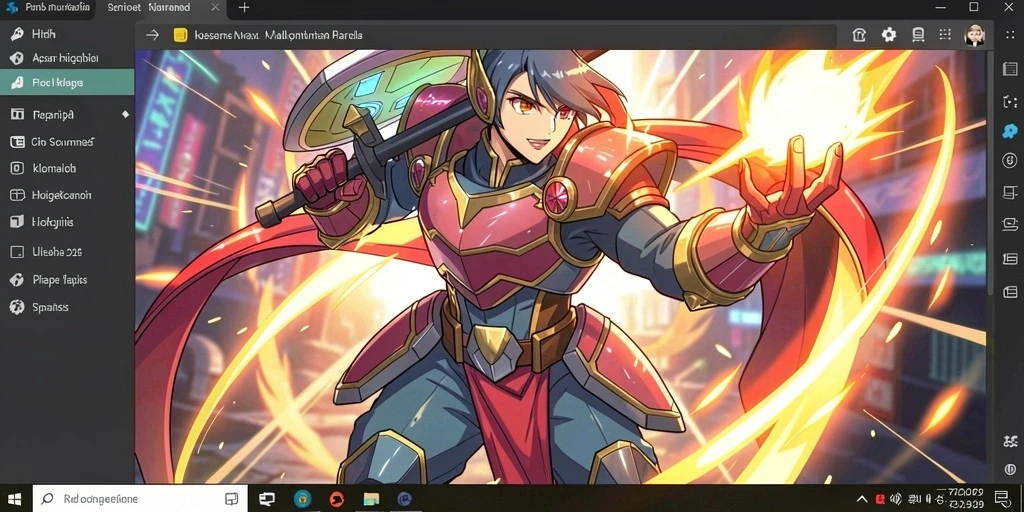1024x512 pixels.
Task: Expand the system tray hidden icons chevron
Action: point(861,500)
